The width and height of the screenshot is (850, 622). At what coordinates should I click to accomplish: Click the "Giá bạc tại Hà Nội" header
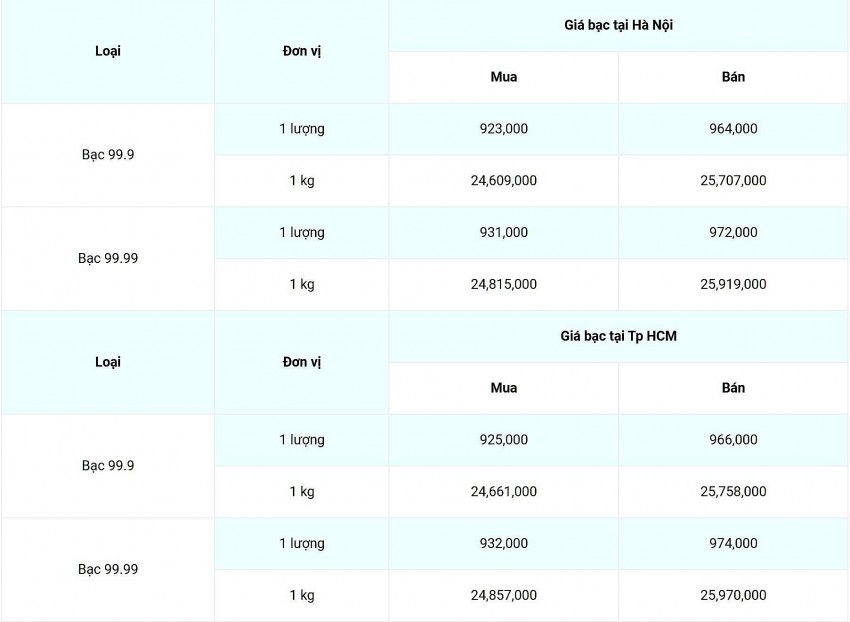click(x=618, y=25)
